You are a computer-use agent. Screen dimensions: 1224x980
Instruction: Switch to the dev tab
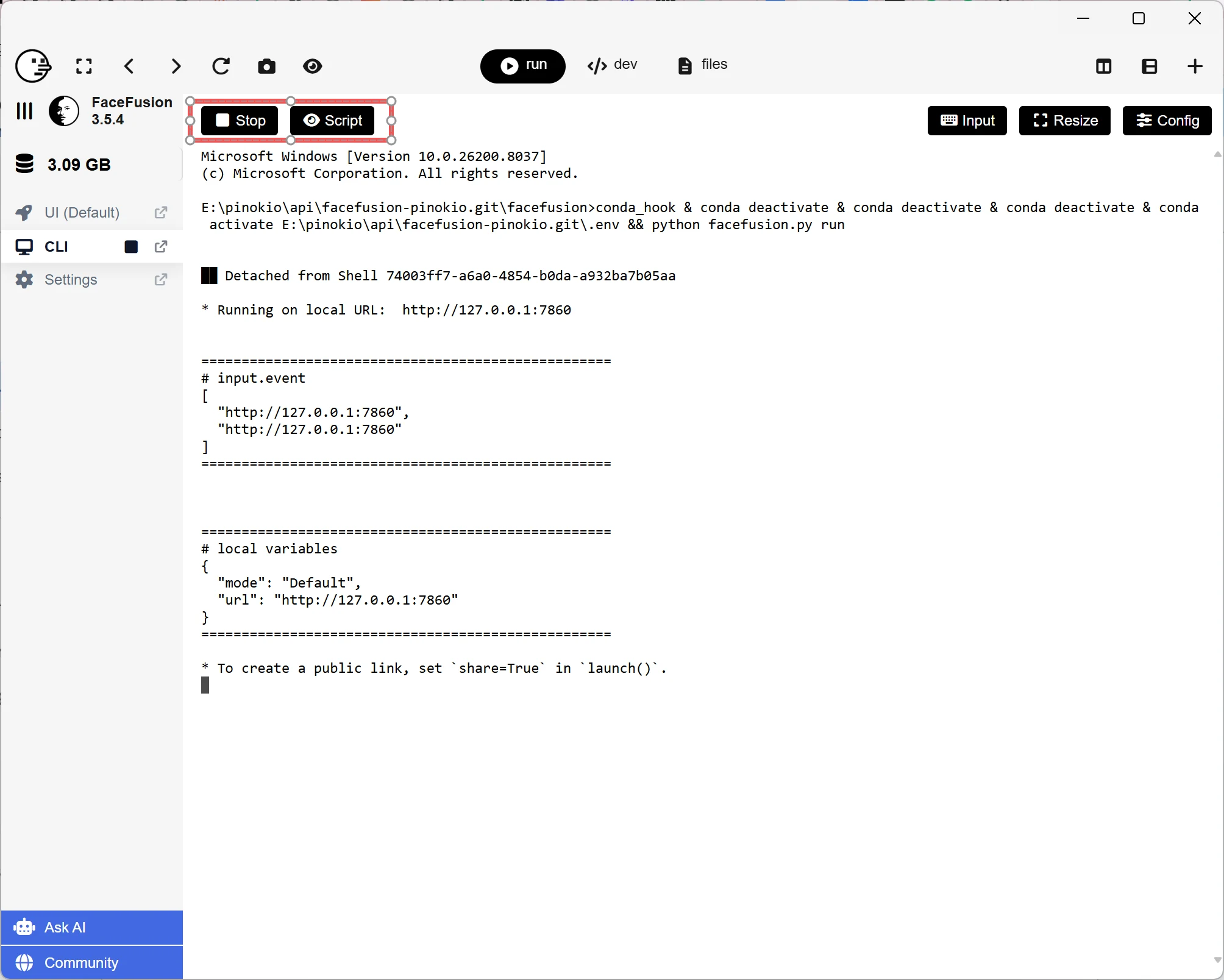pos(612,65)
